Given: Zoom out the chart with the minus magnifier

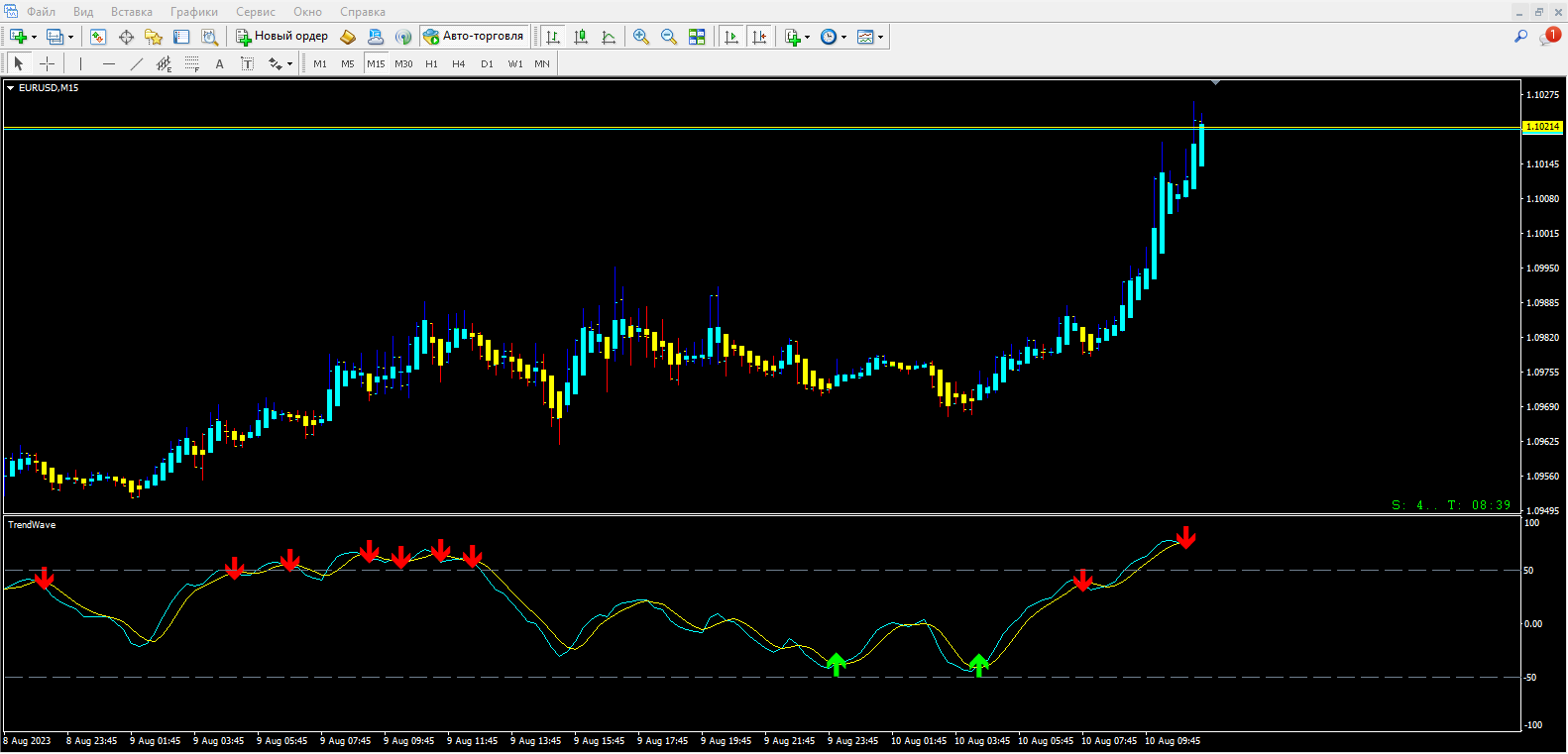Looking at the screenshot, I should [x=669, y=37].
